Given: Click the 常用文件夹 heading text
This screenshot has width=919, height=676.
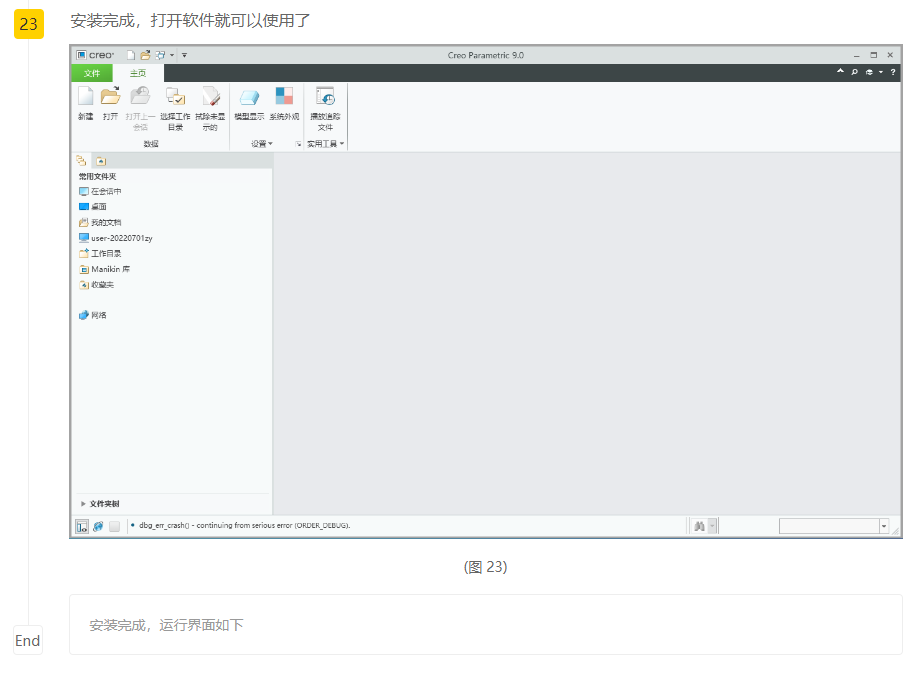Looking at the screenshot, I should [x=98, y=176].
